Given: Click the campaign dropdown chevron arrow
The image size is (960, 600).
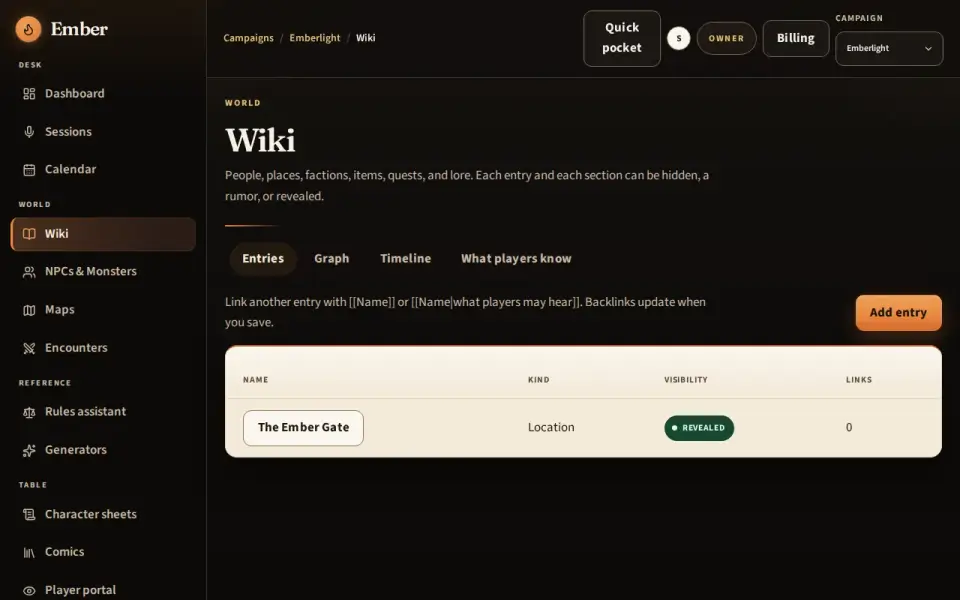Looking at the screenshot, I should pyautogui.click(x=928, y=48).
